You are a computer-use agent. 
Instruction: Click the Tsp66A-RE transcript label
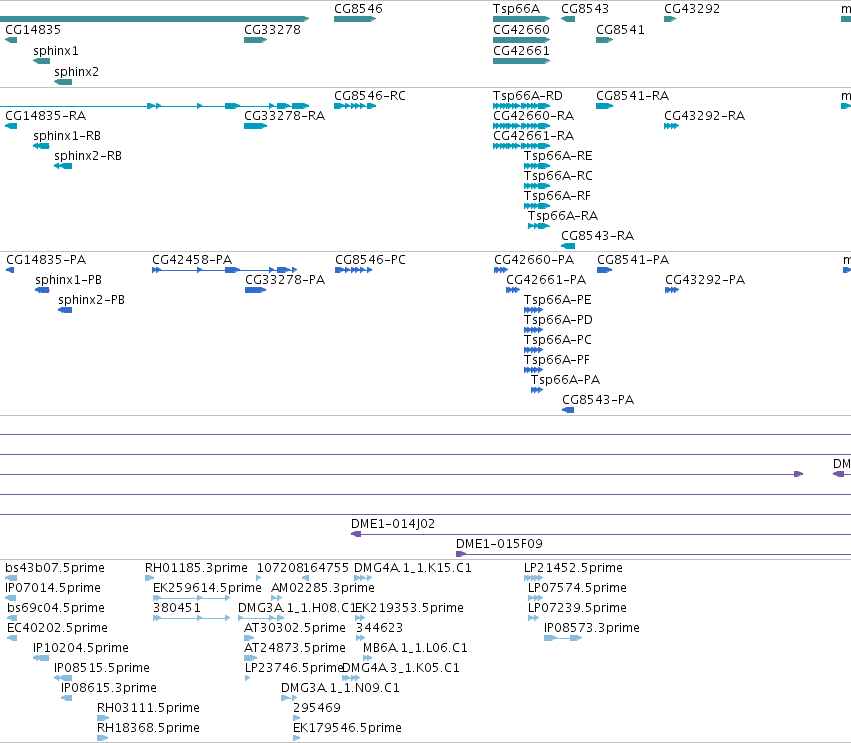[558, 156]
